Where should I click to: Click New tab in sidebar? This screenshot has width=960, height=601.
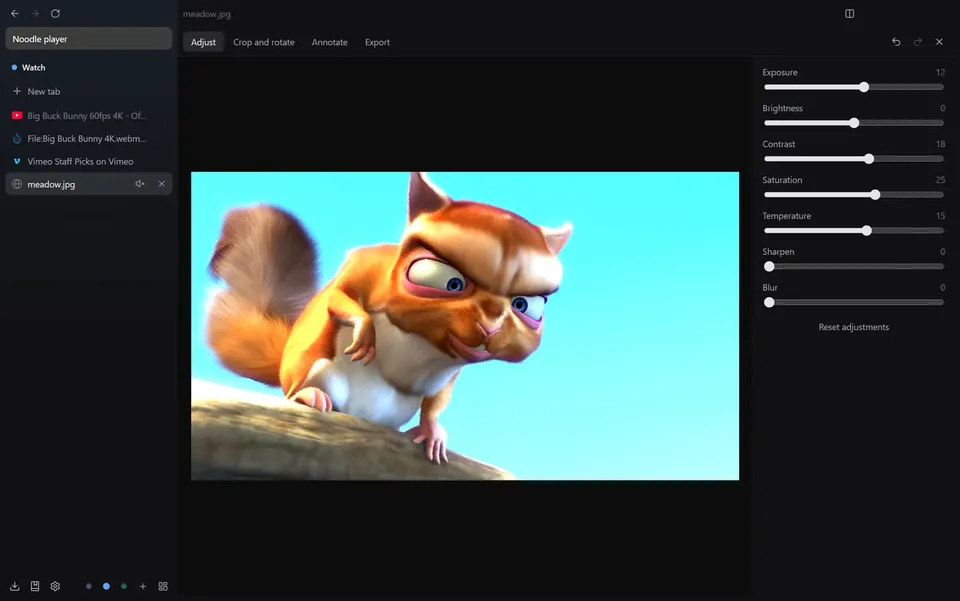tap(89, 91)
